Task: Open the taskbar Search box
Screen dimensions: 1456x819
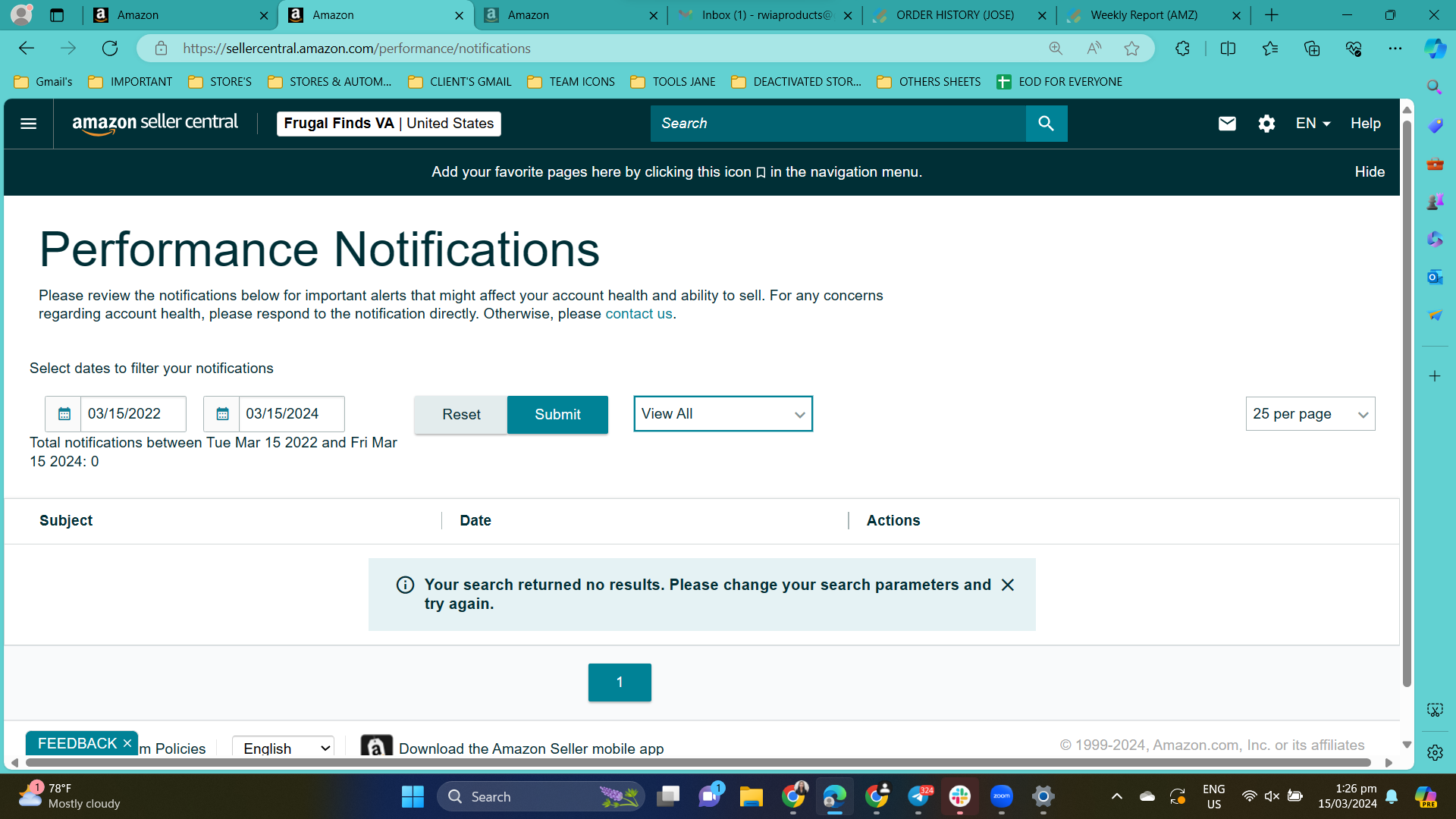Action: coord(541,796)
